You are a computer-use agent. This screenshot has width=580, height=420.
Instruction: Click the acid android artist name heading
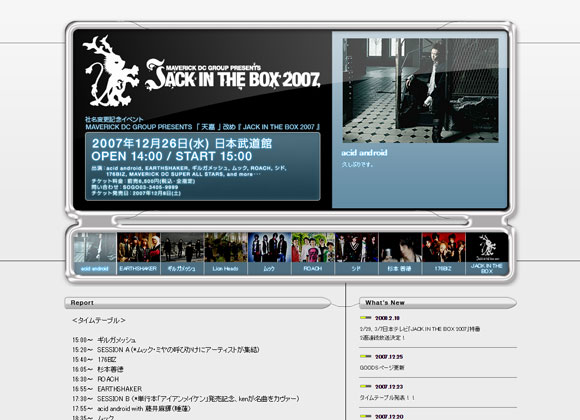[x=364, y=152]
